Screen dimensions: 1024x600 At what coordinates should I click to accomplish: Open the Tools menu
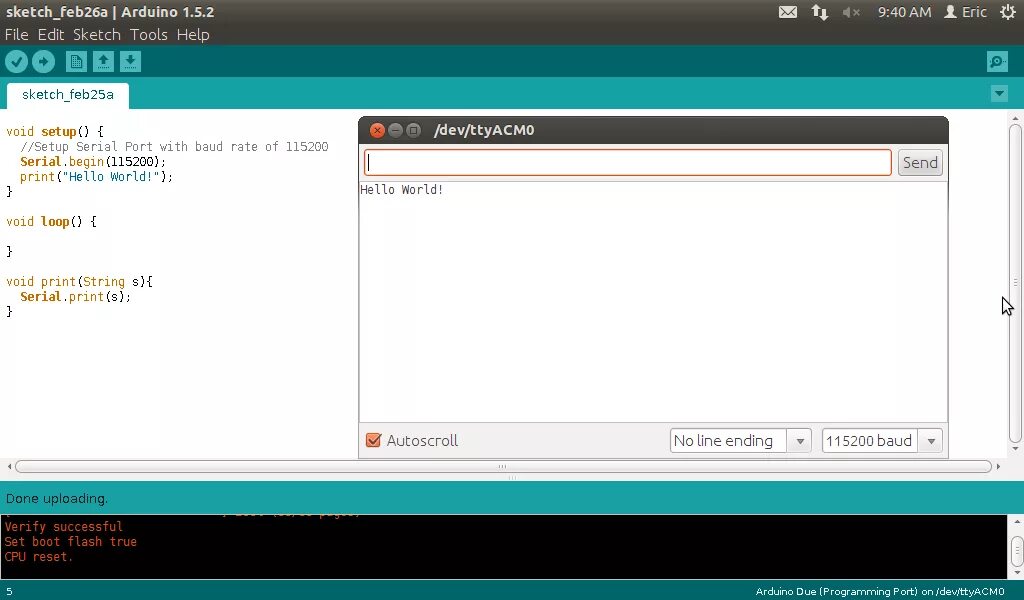[x=148, y=35]
